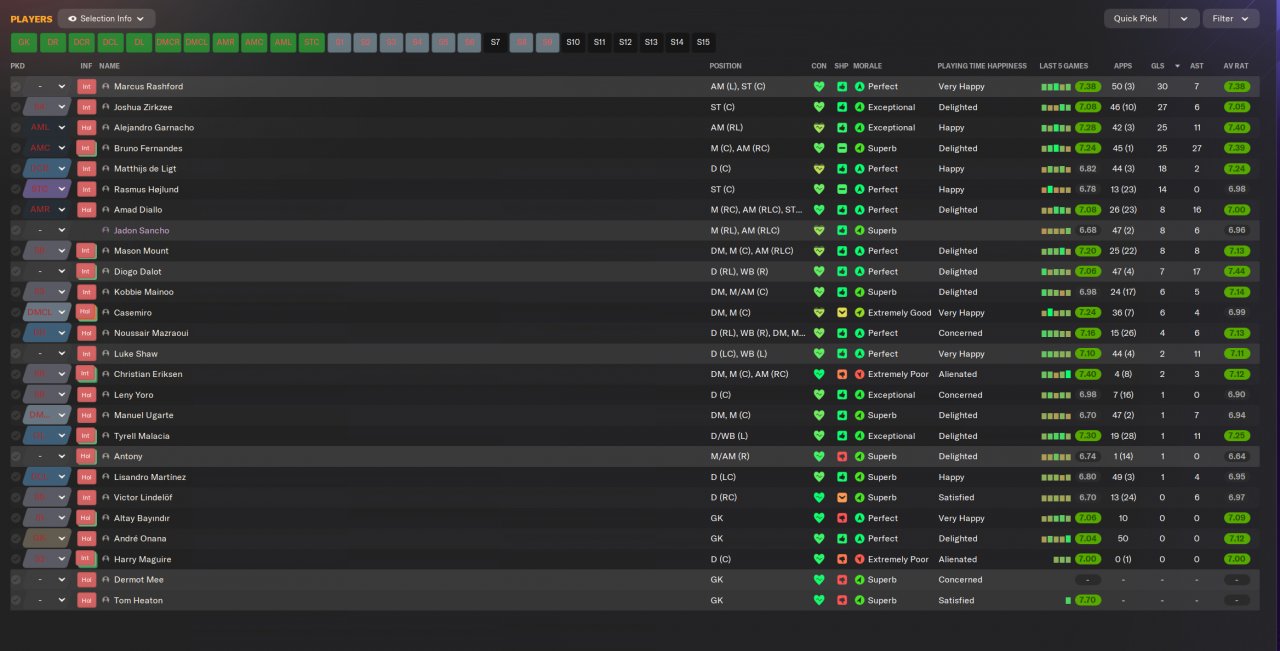
Task: Click sharpness icon in Casemiro row
Action: [x=842, y=313]
